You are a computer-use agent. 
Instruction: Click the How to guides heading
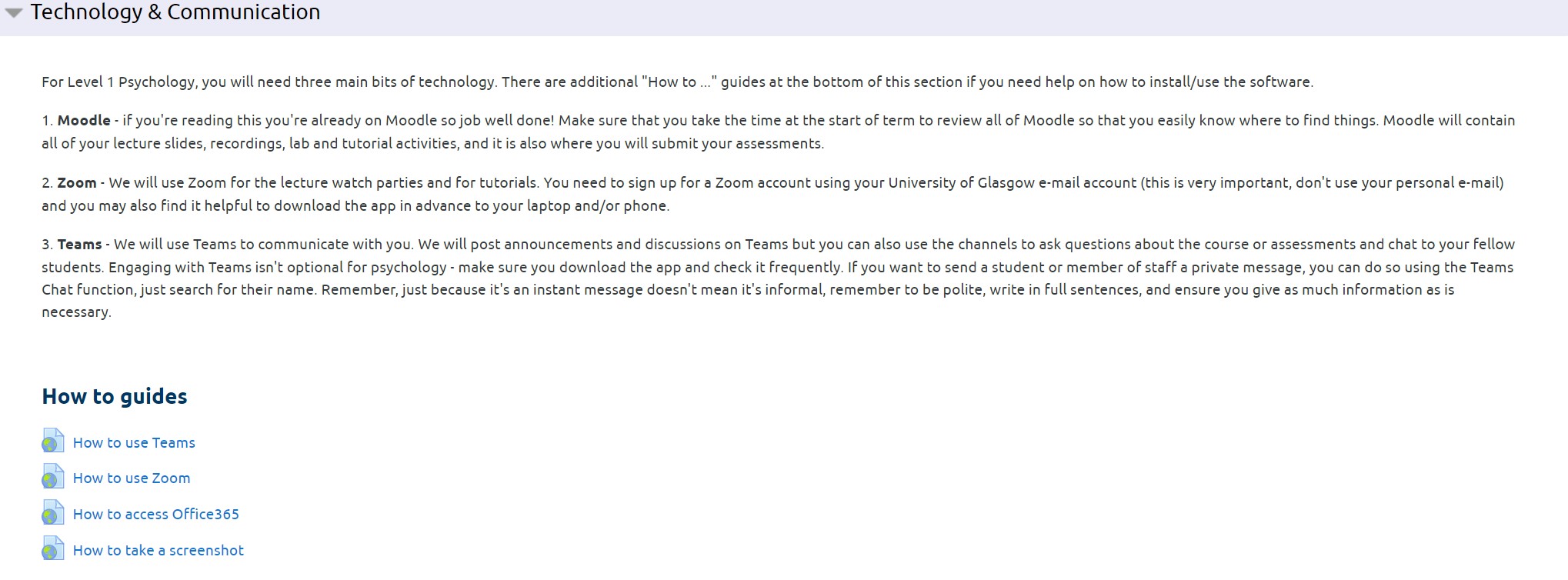pos(115,396)
